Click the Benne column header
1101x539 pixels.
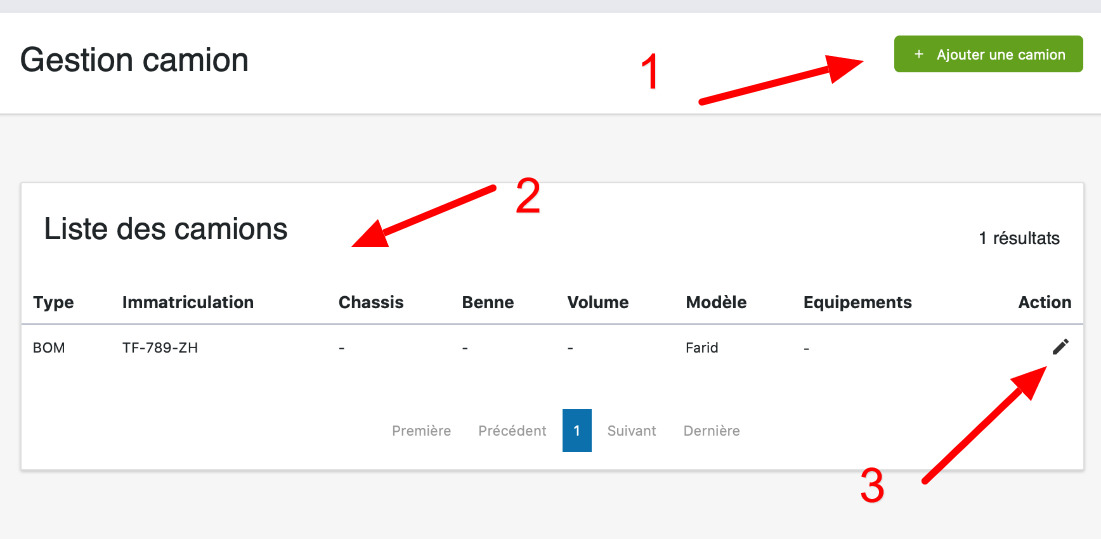[x=488, y=302]
